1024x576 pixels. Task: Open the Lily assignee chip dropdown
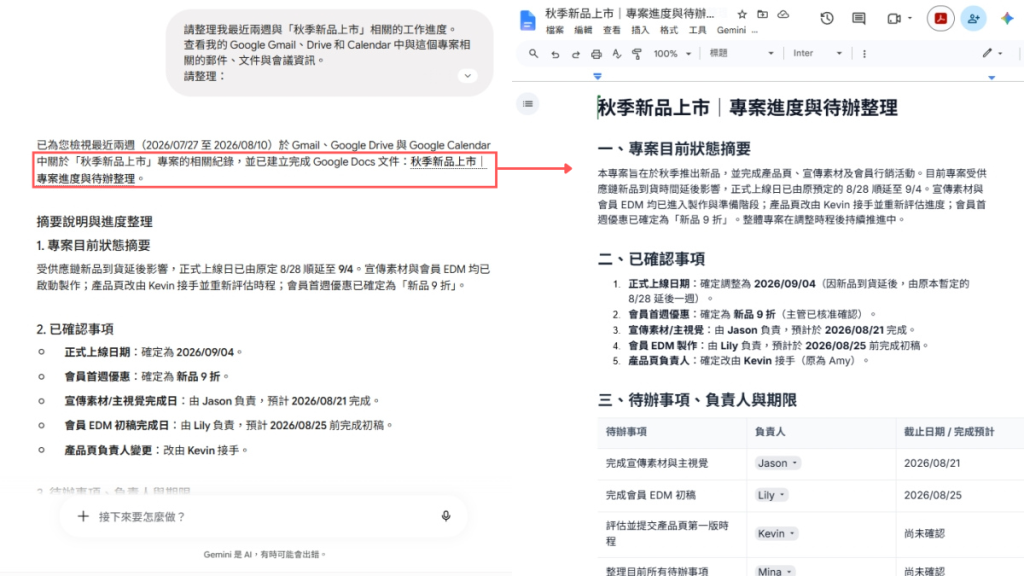(x=771, y=495)
